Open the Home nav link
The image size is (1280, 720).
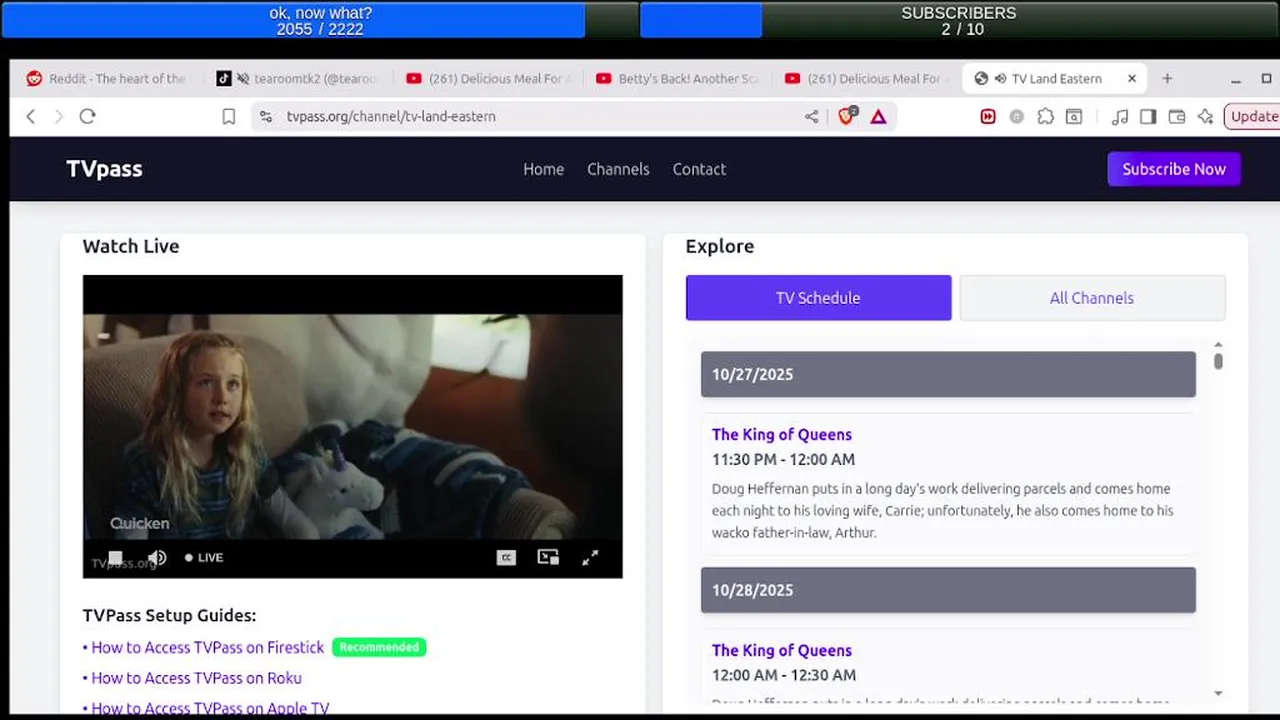pyautogui.click(x=543, y=169)
